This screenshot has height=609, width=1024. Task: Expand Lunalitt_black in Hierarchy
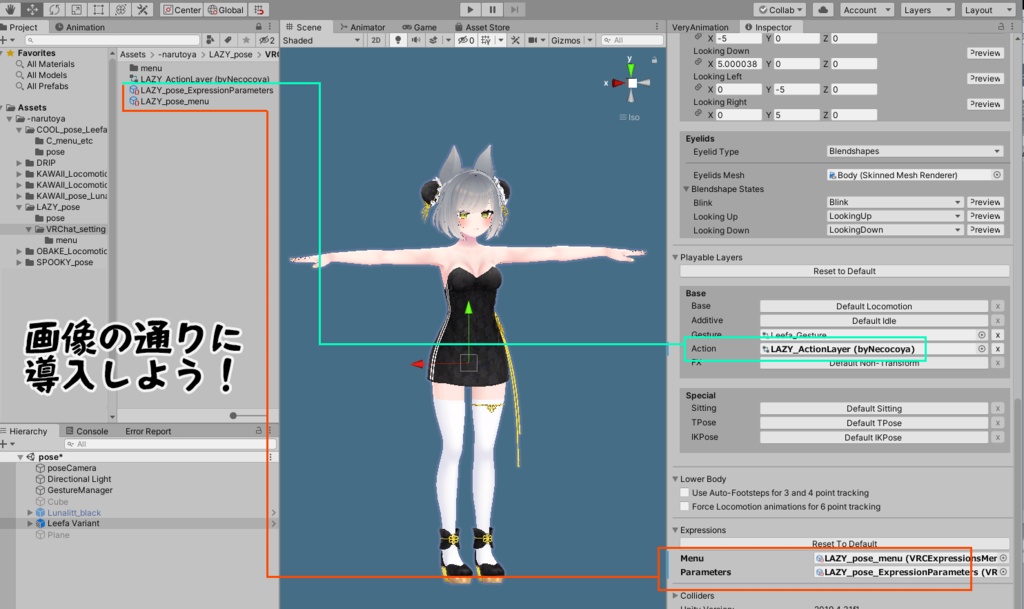(29, 512)
